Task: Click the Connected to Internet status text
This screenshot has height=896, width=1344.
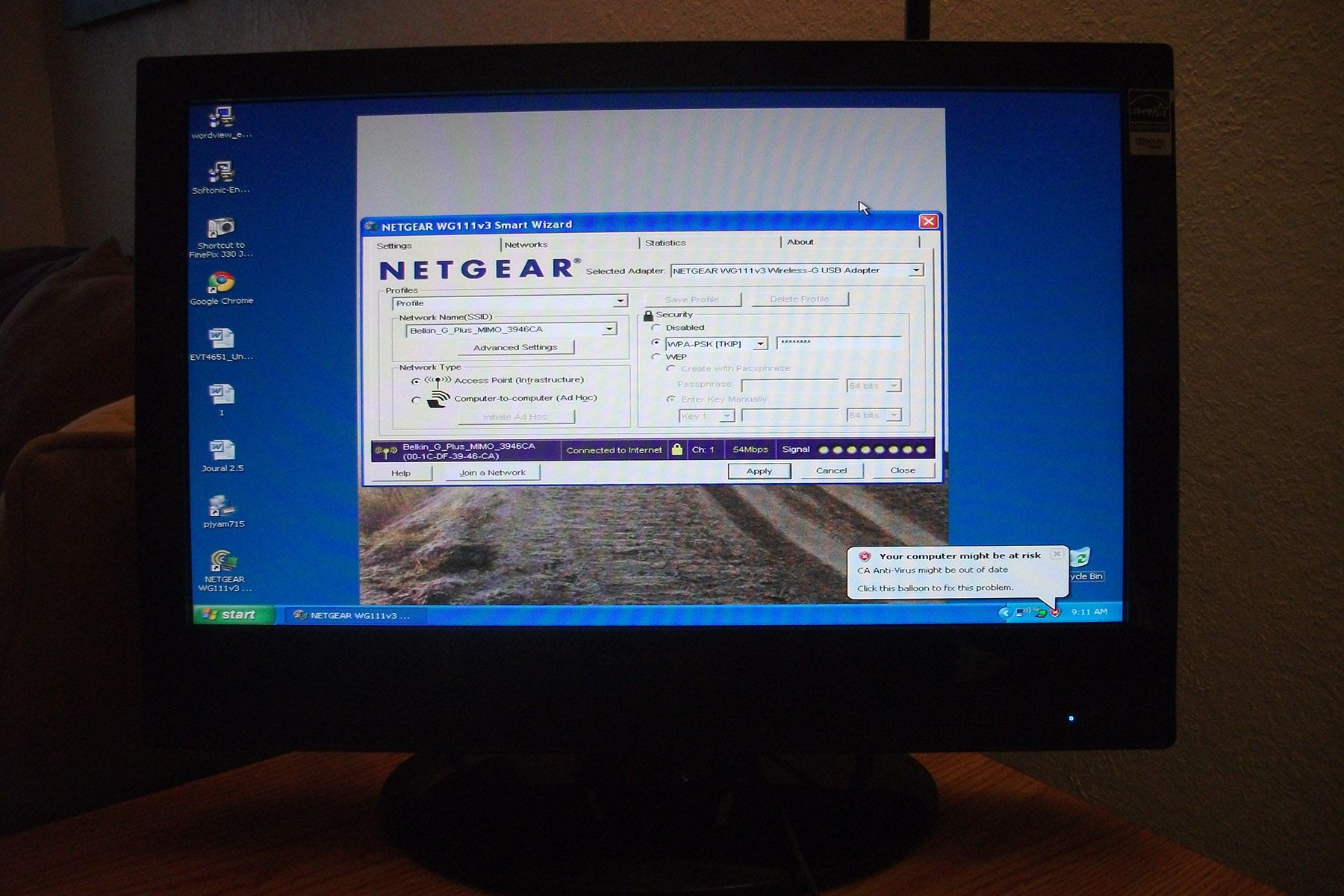Action: [x=614, y=450]
